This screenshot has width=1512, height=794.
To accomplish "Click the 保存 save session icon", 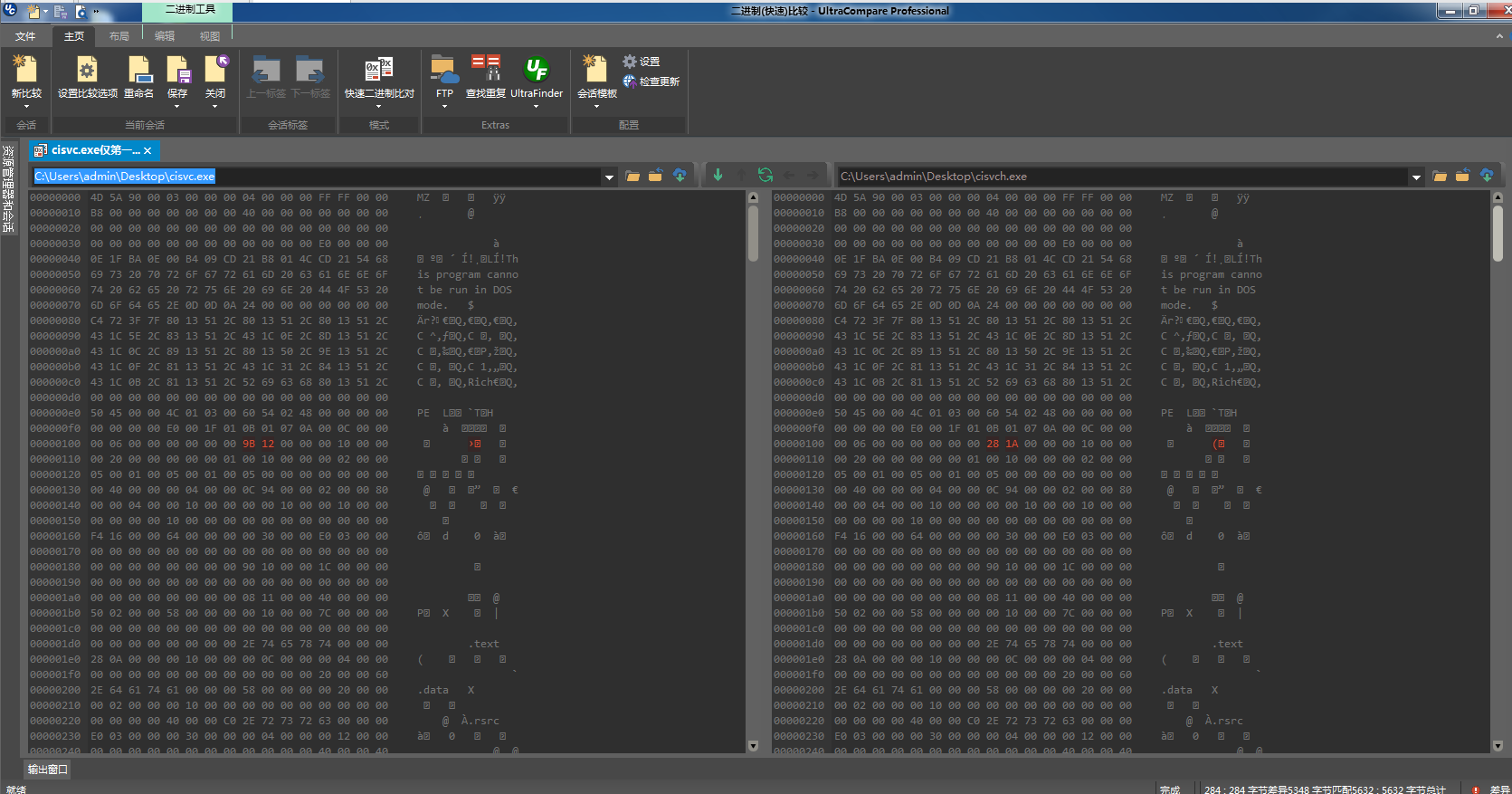I will pyautogui.click(x=177, y=72).
